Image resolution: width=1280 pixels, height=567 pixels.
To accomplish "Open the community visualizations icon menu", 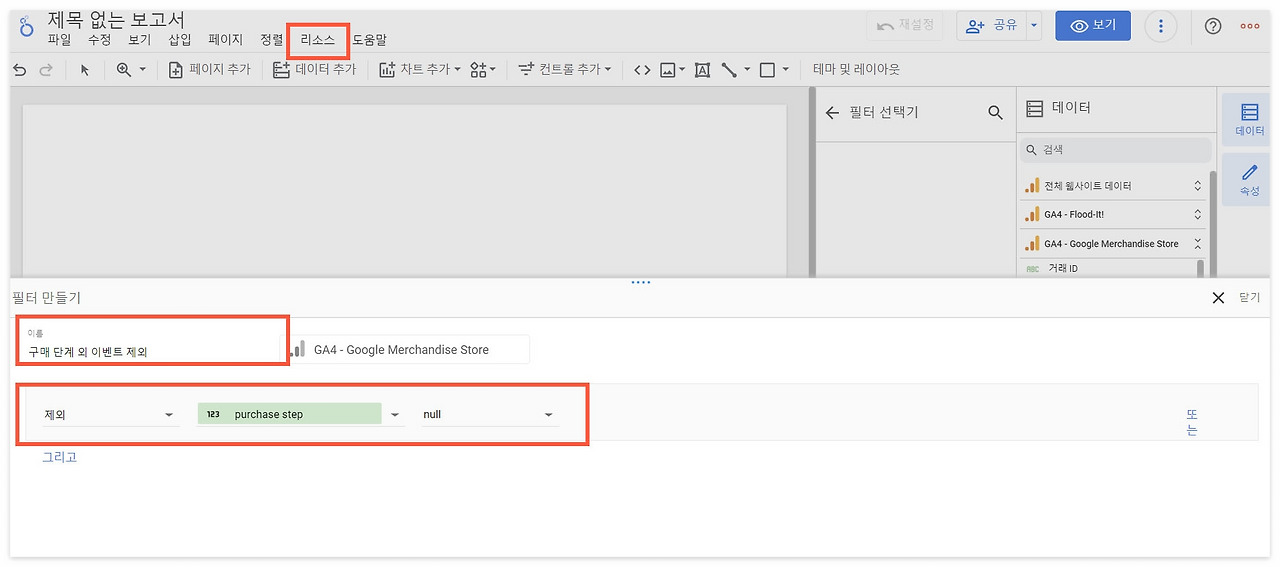I will click(483, 70).
